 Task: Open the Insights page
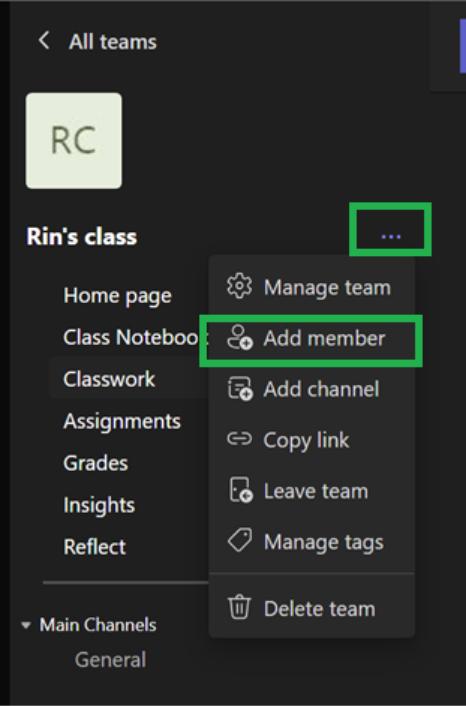[x=99, y=505]
